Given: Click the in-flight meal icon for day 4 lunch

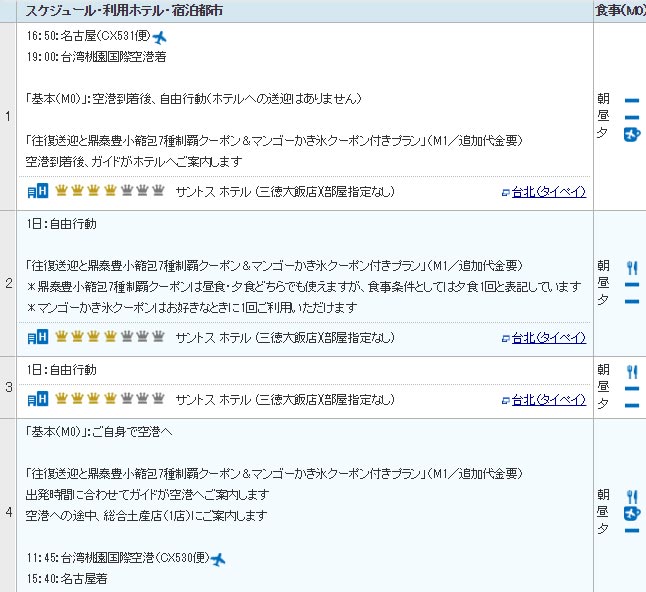Looking at the screenshot, I should tap(632, 513).
